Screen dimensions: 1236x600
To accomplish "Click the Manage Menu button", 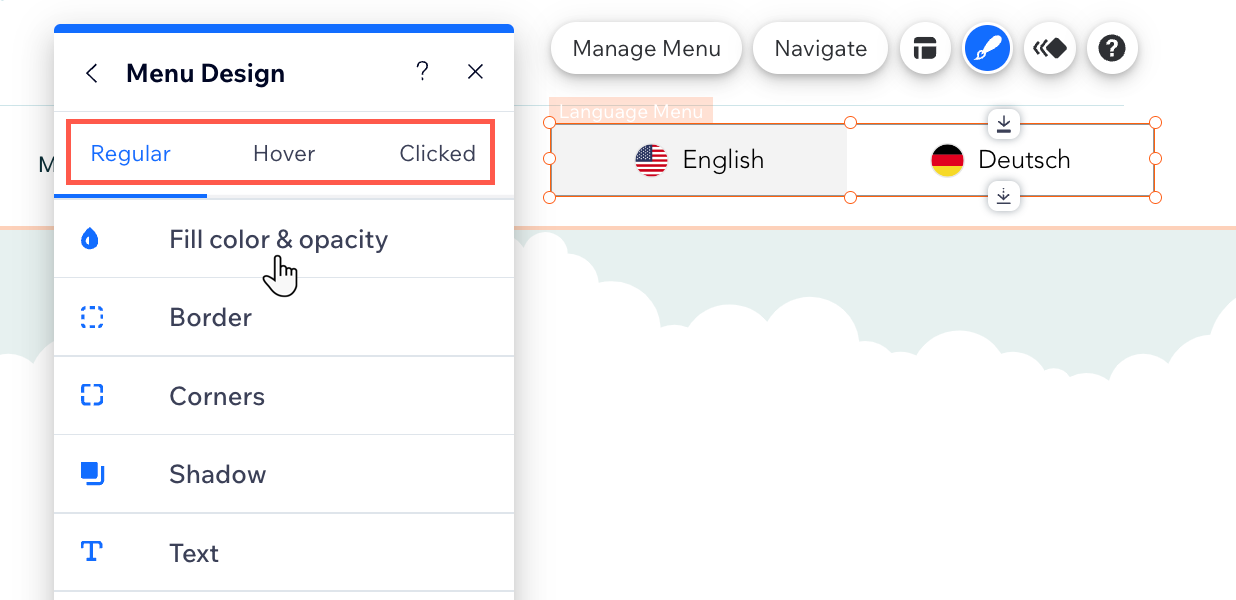I will [646, 48].
